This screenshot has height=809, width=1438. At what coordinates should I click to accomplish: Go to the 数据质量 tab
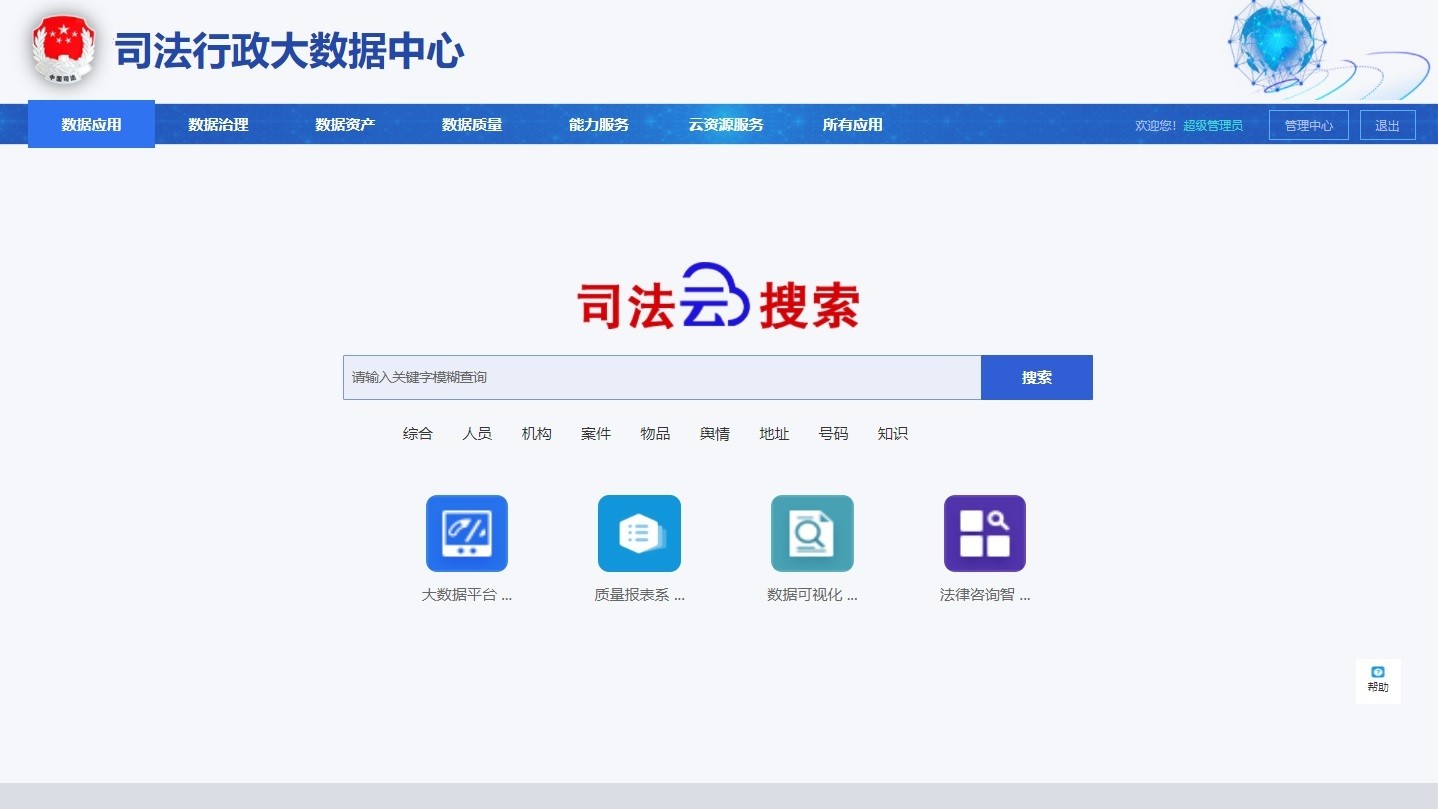(x=472, y=125)
